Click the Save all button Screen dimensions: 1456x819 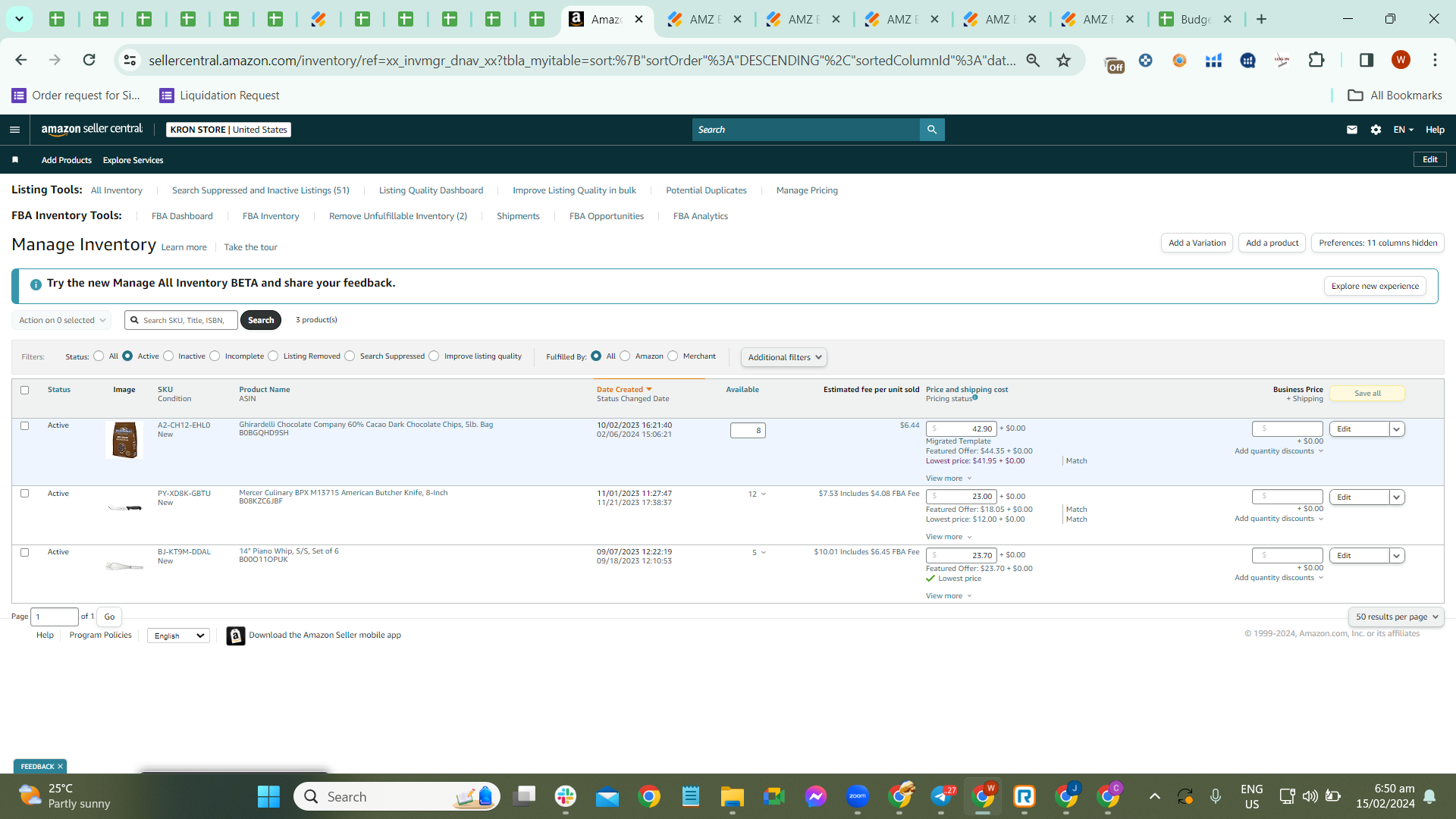[1367, 394]
